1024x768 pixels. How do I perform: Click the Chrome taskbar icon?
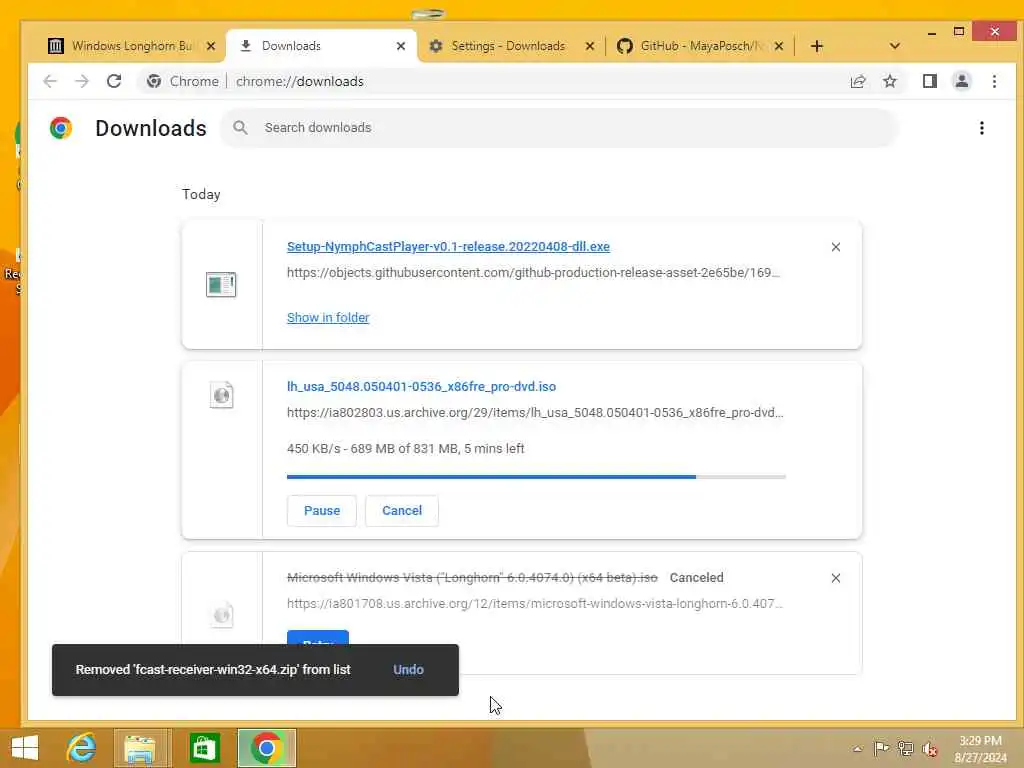coord(266,748)
